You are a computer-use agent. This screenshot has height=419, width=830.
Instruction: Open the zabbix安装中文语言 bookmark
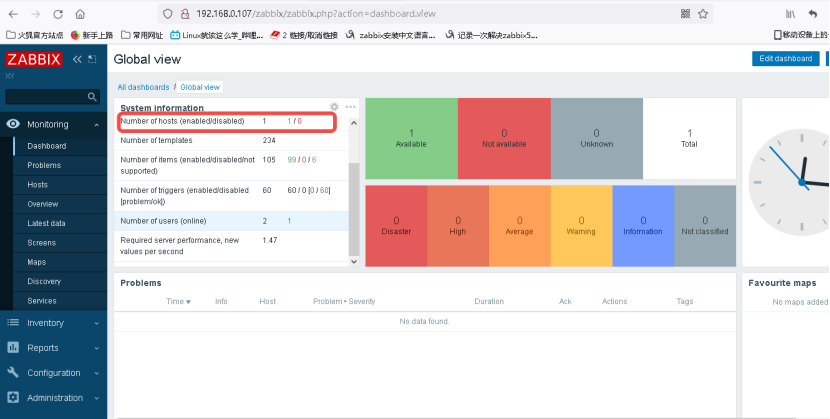(391, 35)
